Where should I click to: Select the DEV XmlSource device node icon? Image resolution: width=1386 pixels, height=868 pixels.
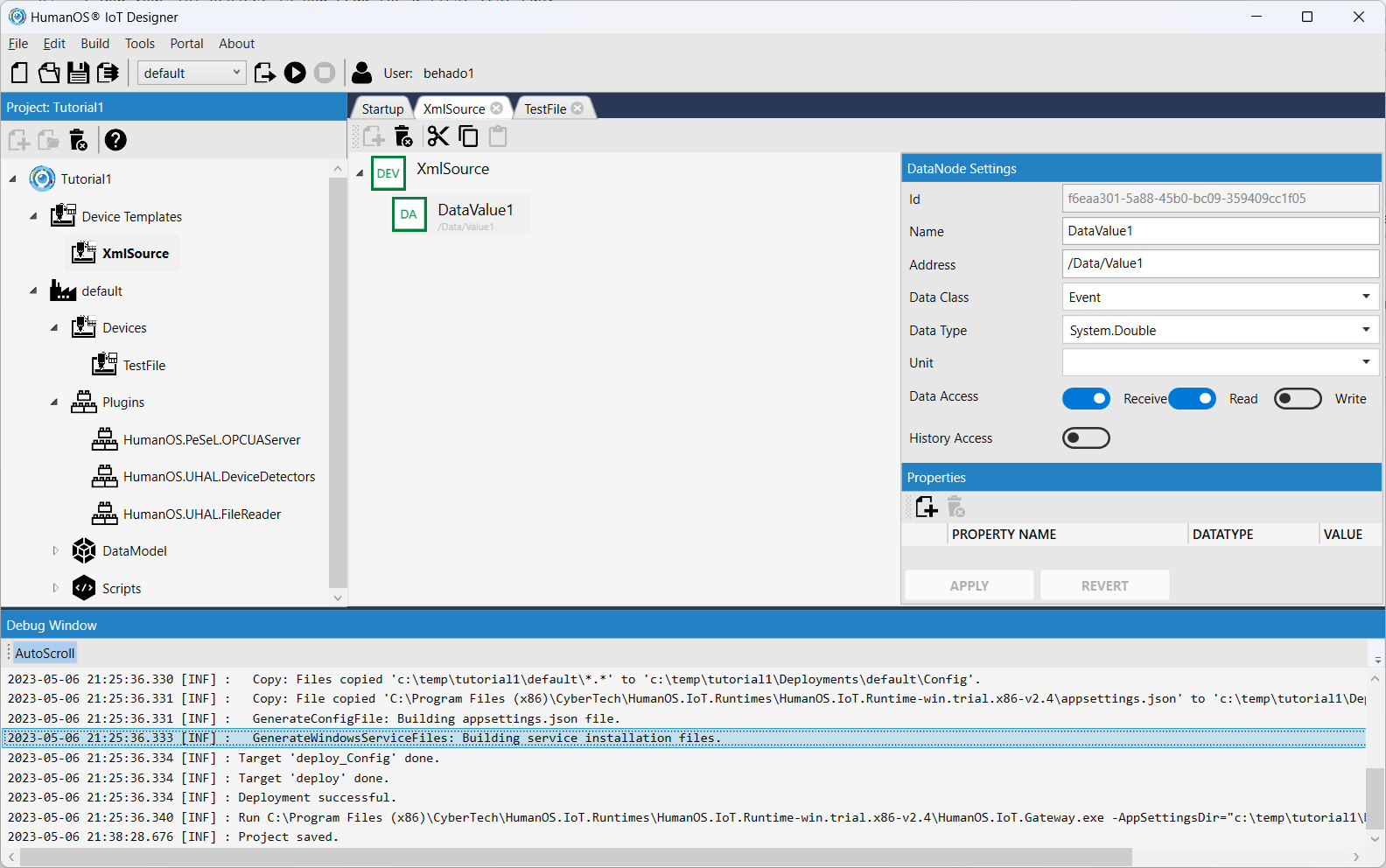(388, 173)
